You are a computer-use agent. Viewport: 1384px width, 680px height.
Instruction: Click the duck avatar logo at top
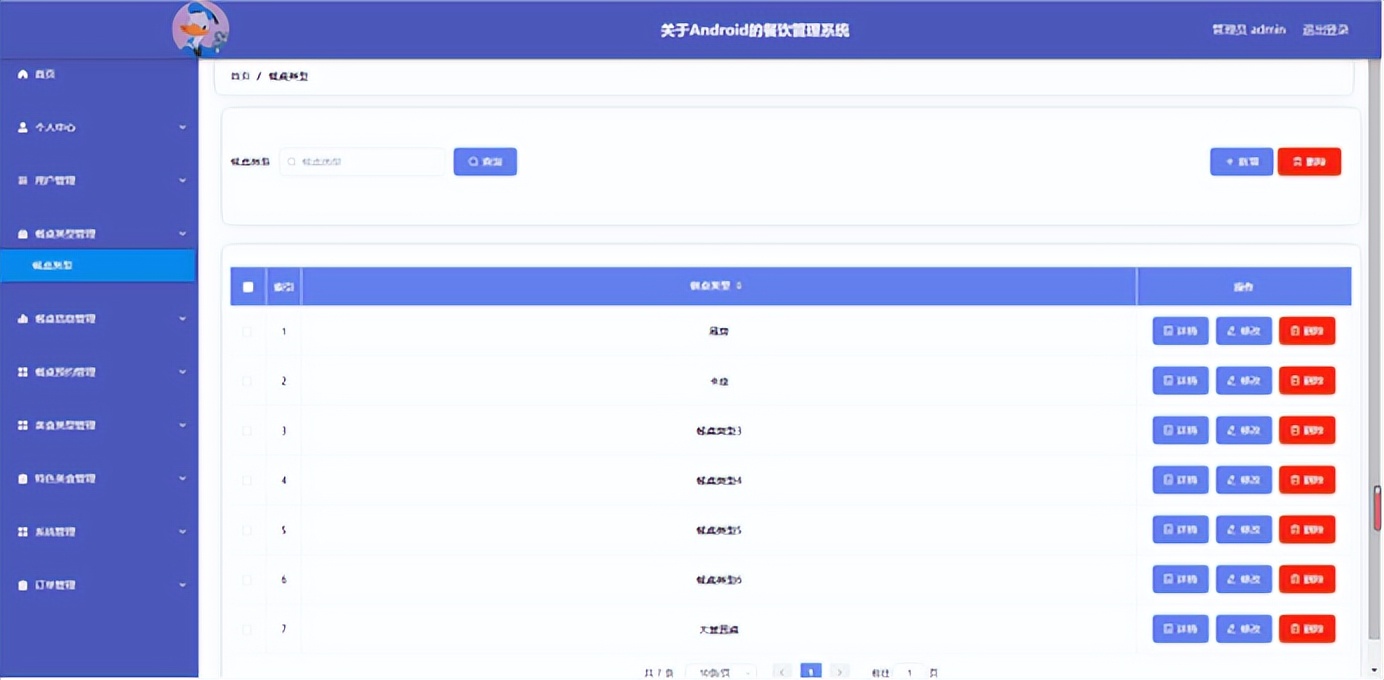(200, 30)
